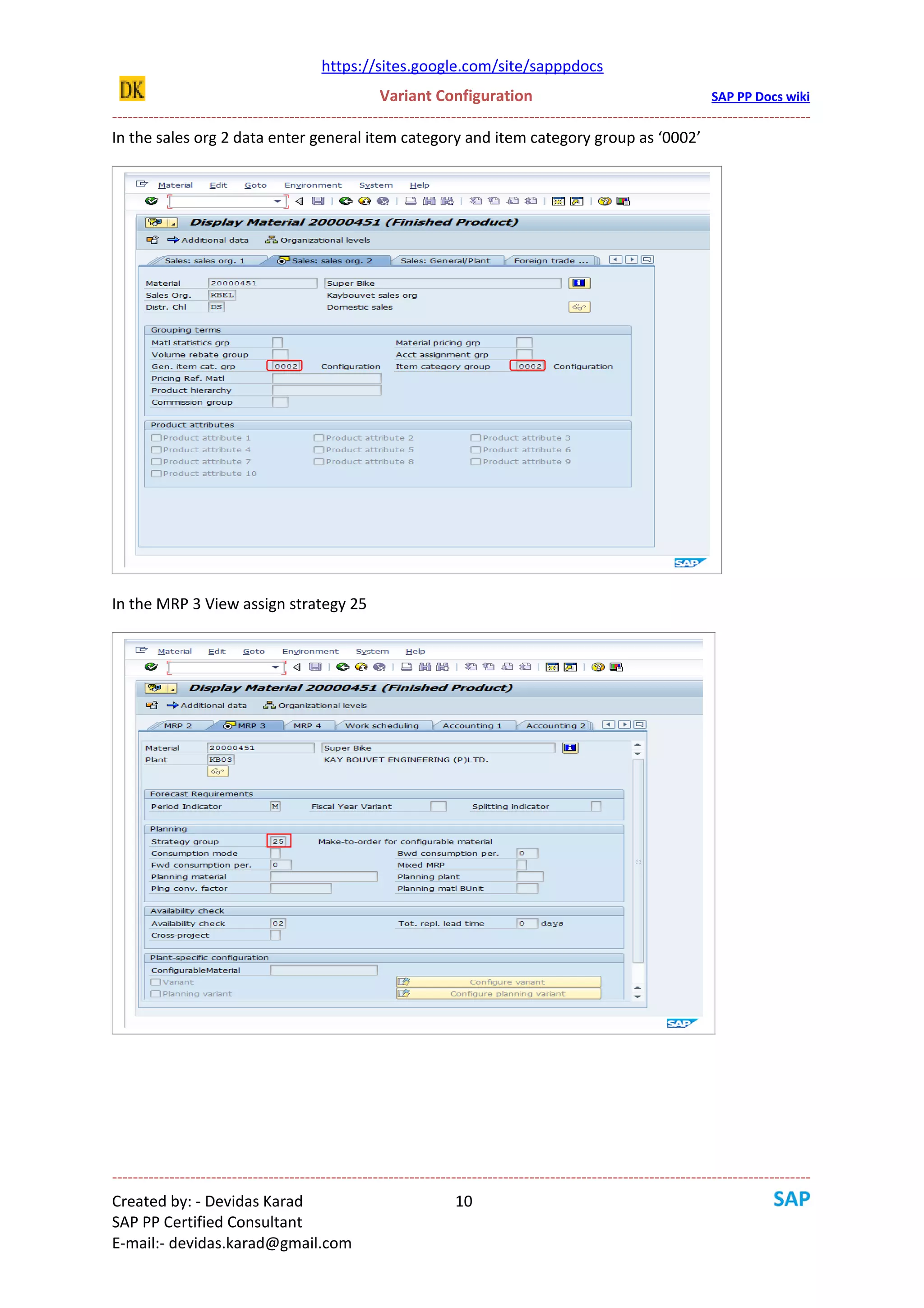Click Configure planning variant button
Image resolution: width=924 pixels, height=1308 pixels.
tap(499, 994)
